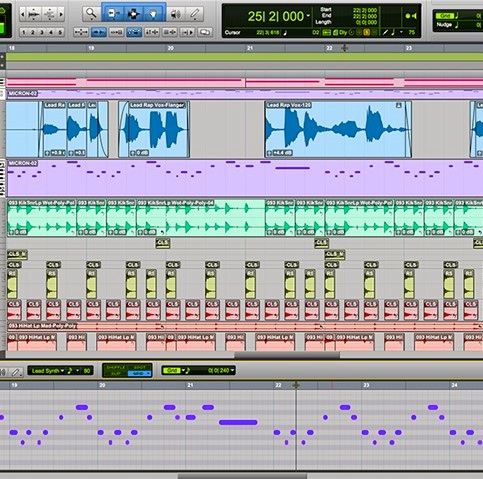The width and height of the screenshot is (483, 479).
Task: Recall zoom preset 2
Action: point(33,32)
